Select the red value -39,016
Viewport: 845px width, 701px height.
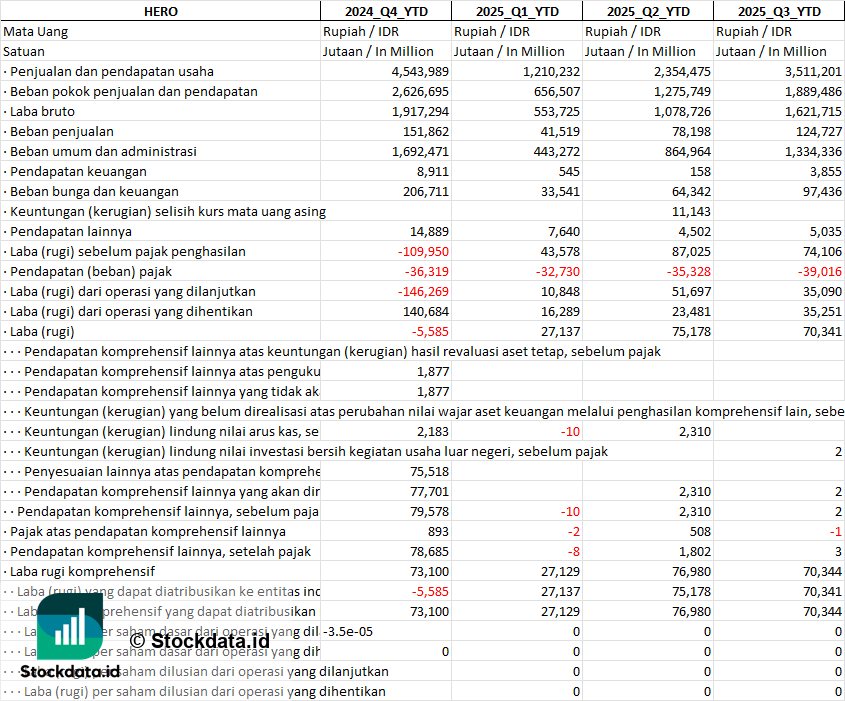tap(820, 271)
